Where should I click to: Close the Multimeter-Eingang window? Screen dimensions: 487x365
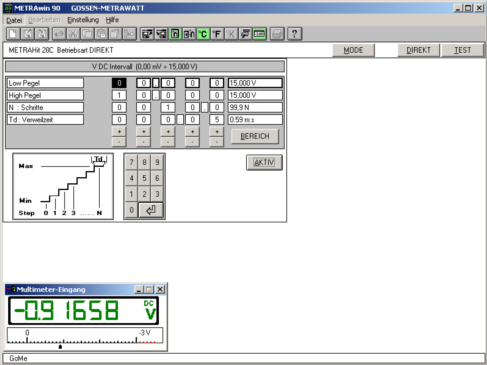160,289
